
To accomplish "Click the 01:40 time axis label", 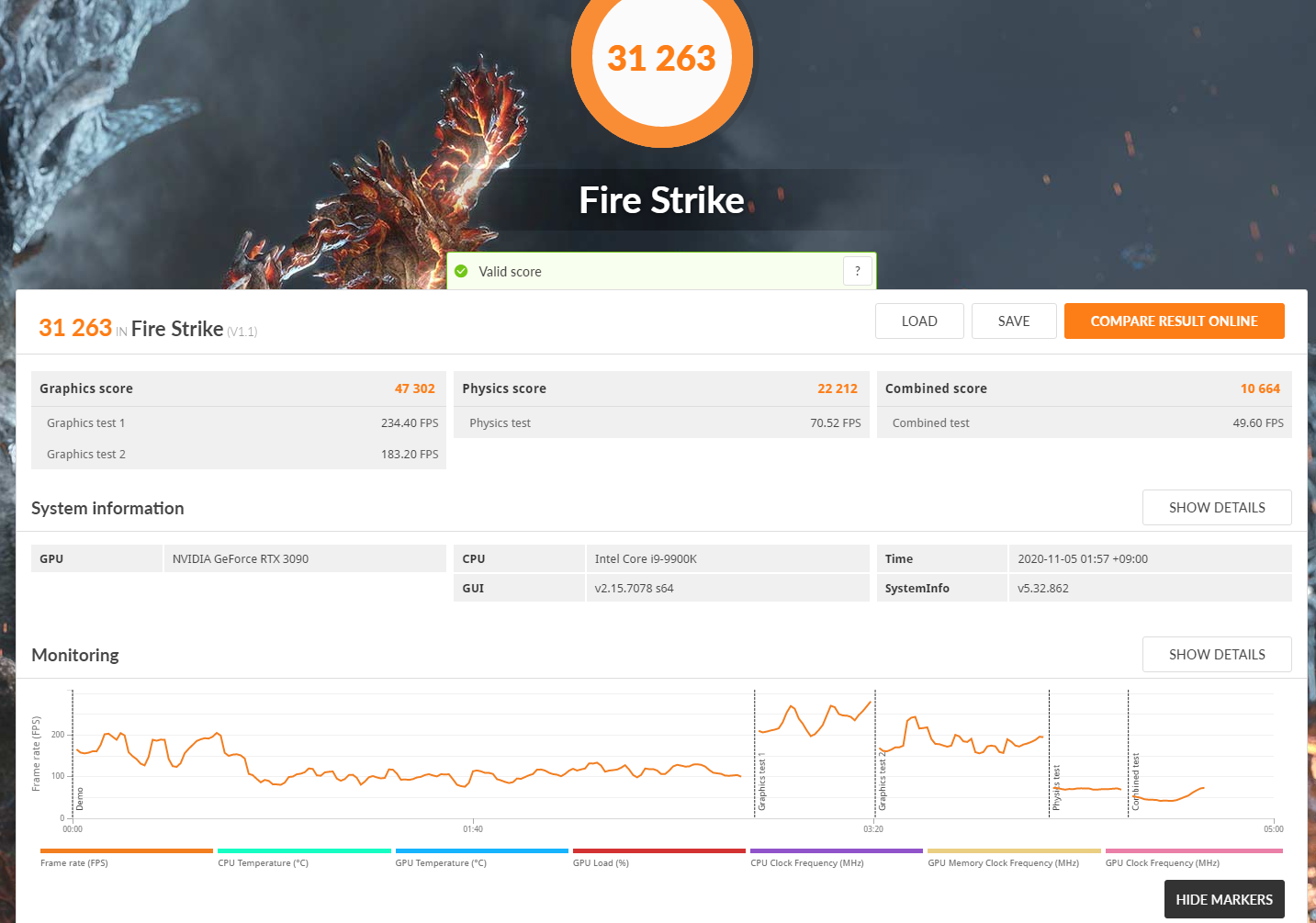I will tap(473, 828).
